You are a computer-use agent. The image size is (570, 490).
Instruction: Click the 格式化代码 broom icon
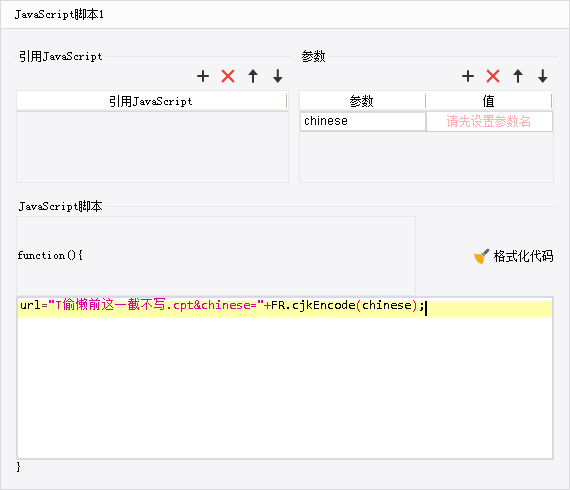(481, 256)
